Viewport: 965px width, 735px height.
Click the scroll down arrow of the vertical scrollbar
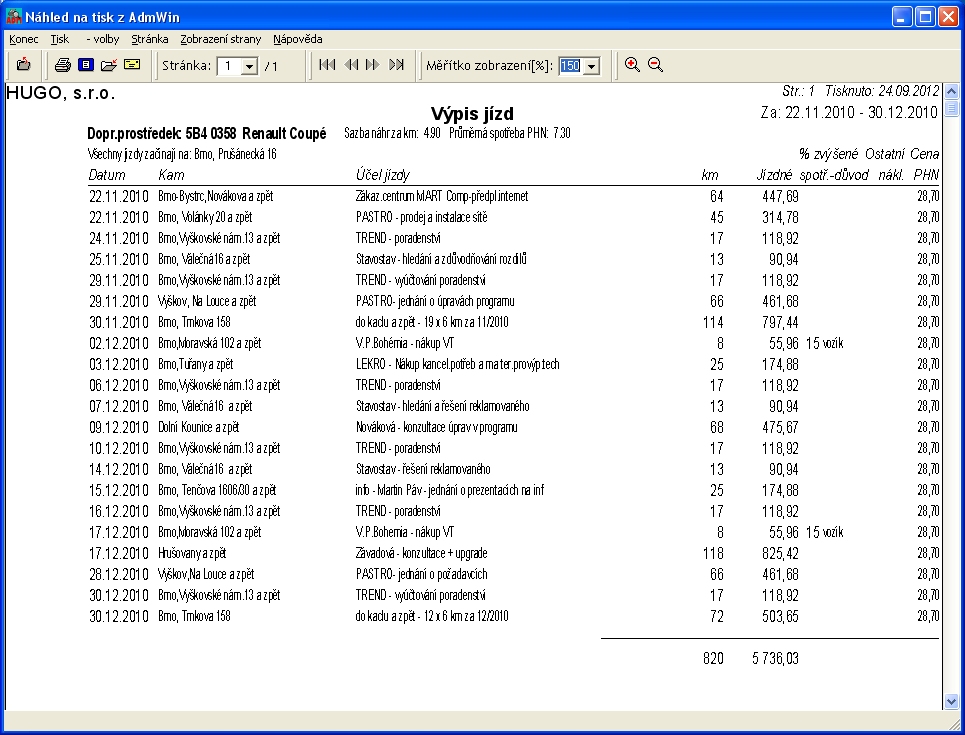951,701
